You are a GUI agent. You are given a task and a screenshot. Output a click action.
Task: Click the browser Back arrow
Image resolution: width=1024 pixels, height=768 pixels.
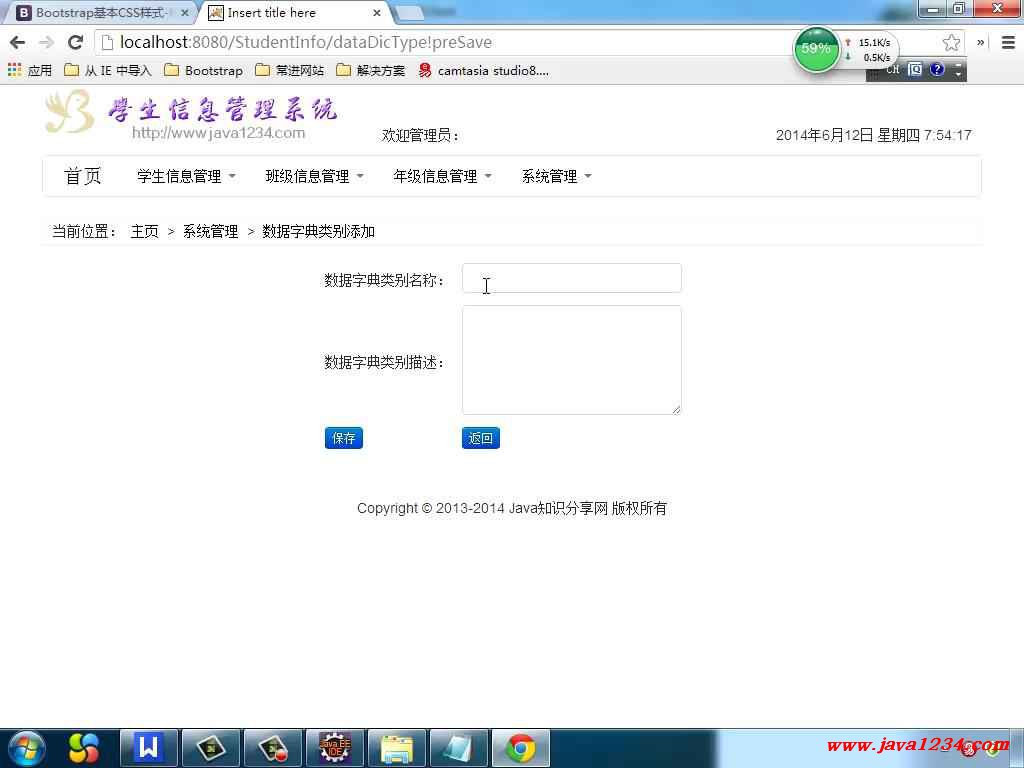click(x=17, y=42)
